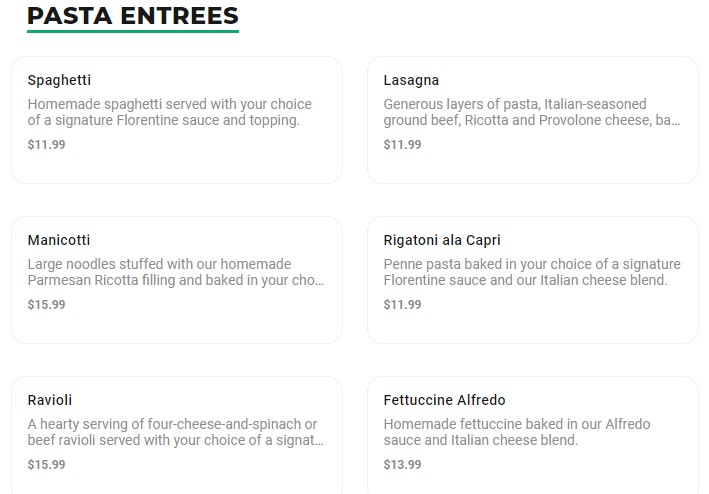Click the Fettuccine Alfredo description text
Image resolution: width=709 pixels, height=494 pixels.
click(514, 432)
